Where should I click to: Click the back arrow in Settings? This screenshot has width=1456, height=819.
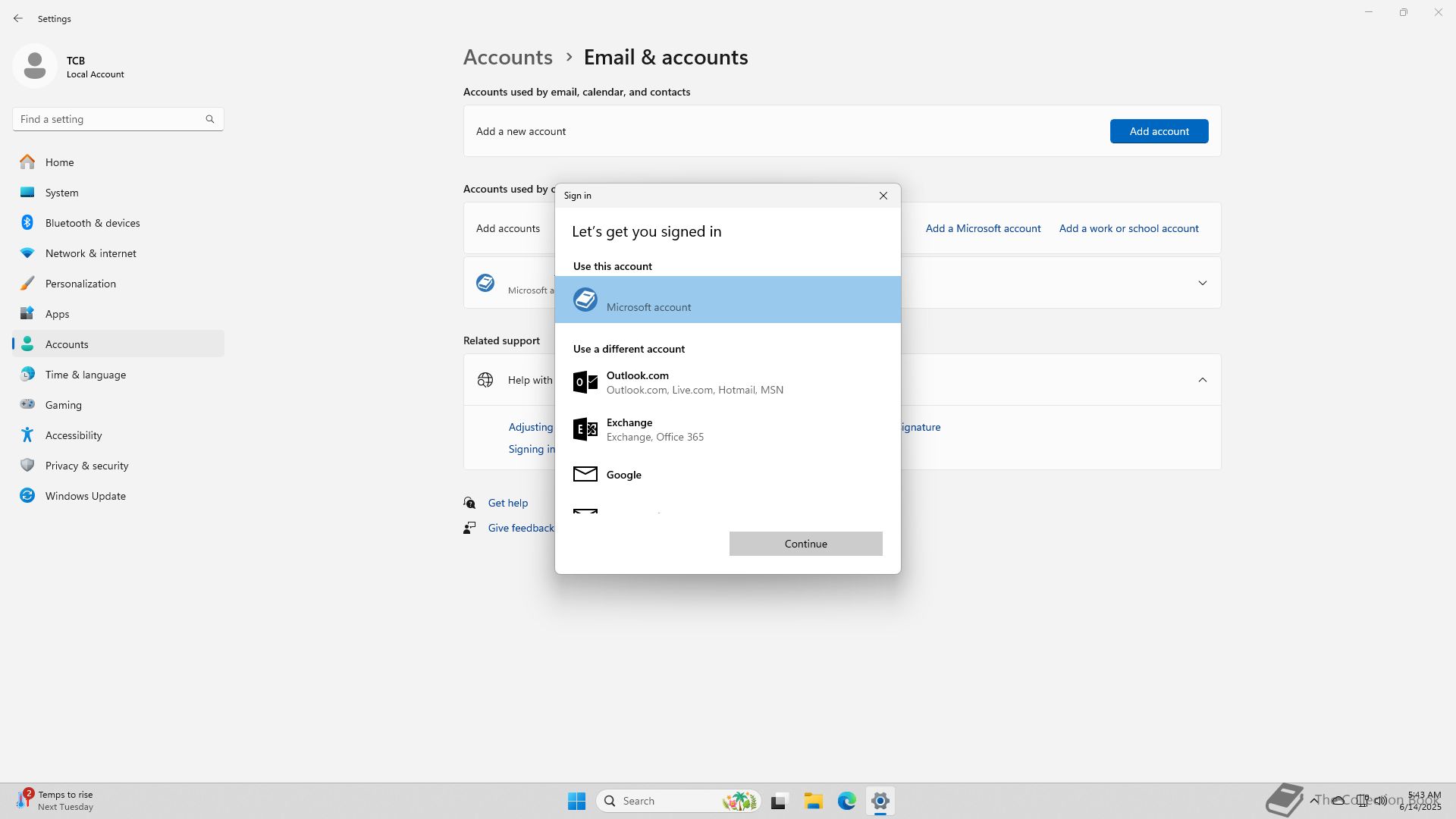(18, 18)
